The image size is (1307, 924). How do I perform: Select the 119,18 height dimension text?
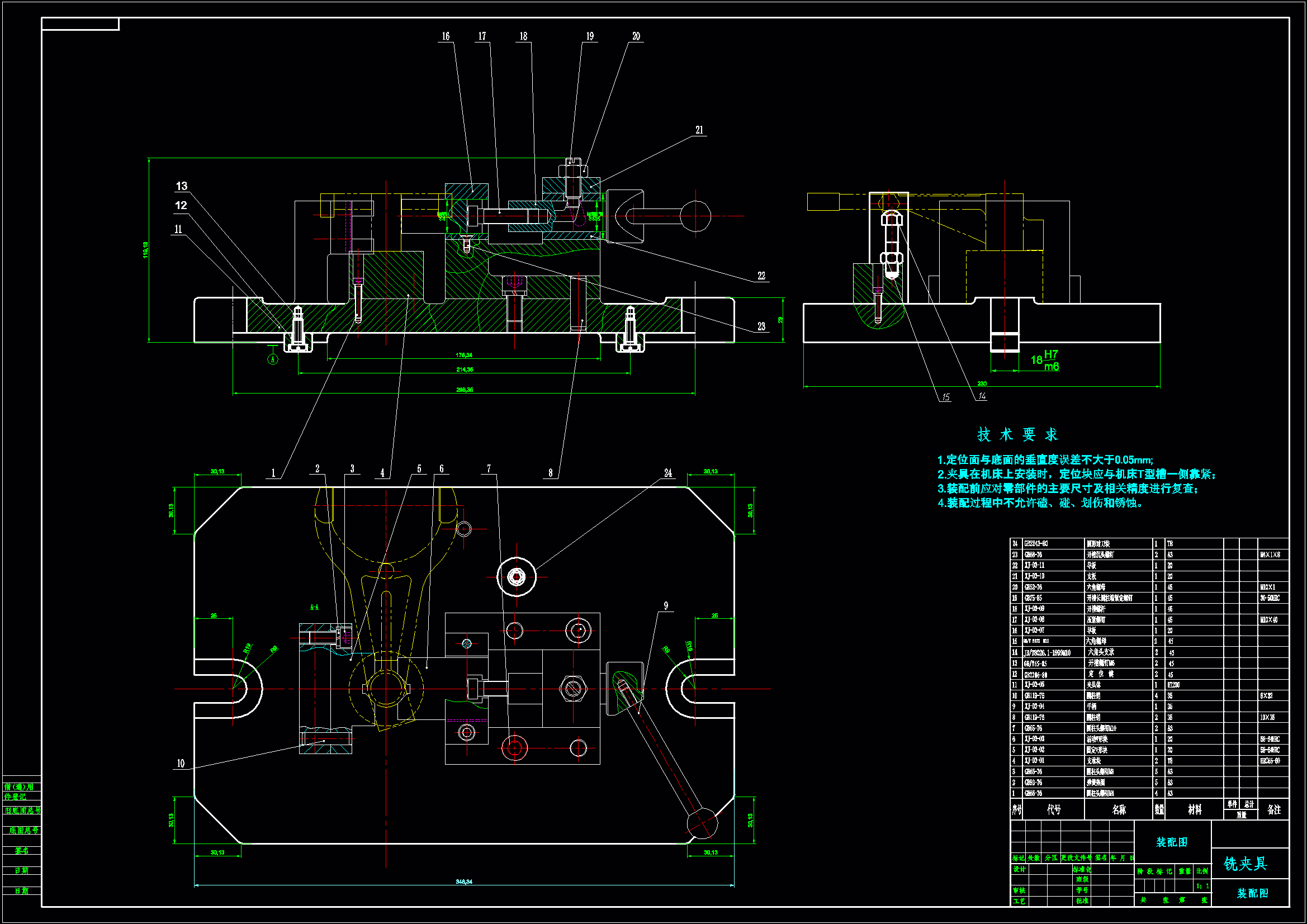click(145, 249)
